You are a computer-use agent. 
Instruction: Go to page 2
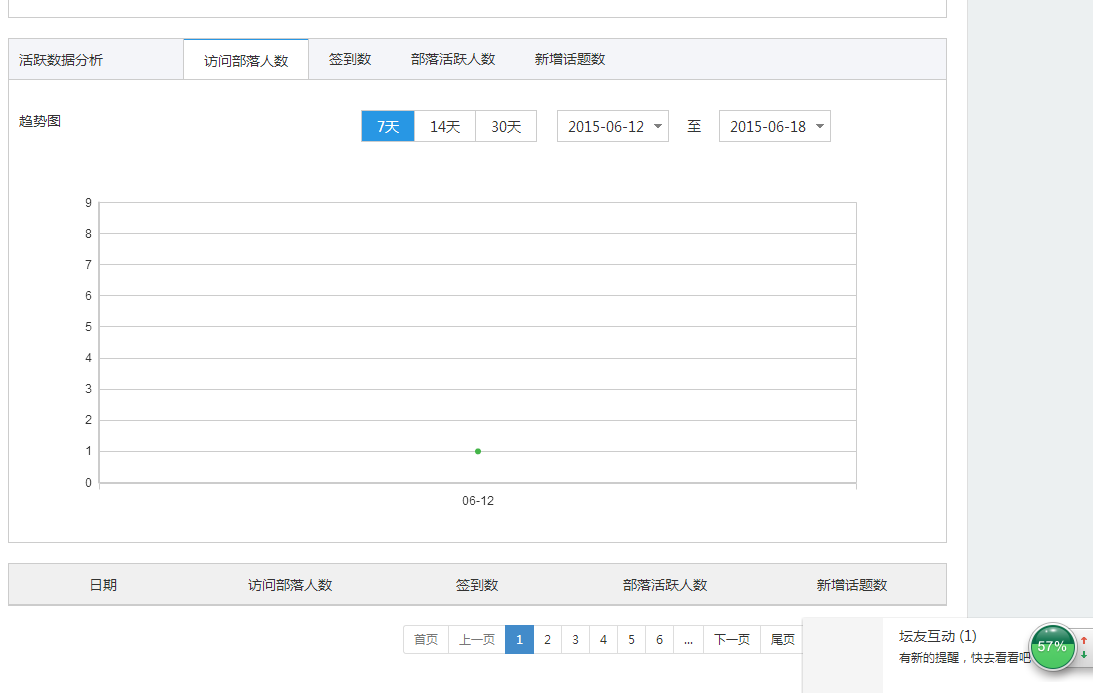coord(547,639)
